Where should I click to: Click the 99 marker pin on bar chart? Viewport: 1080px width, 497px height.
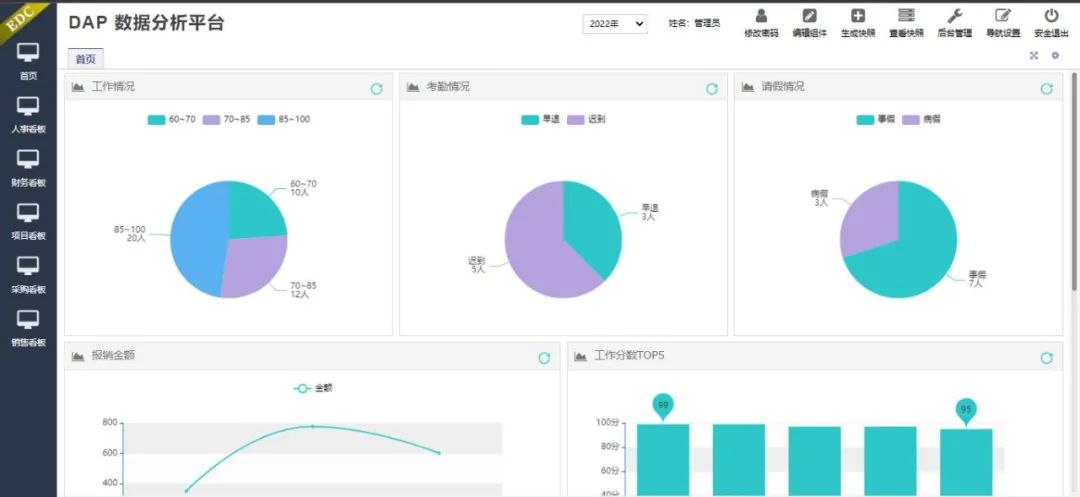point(663,407)
